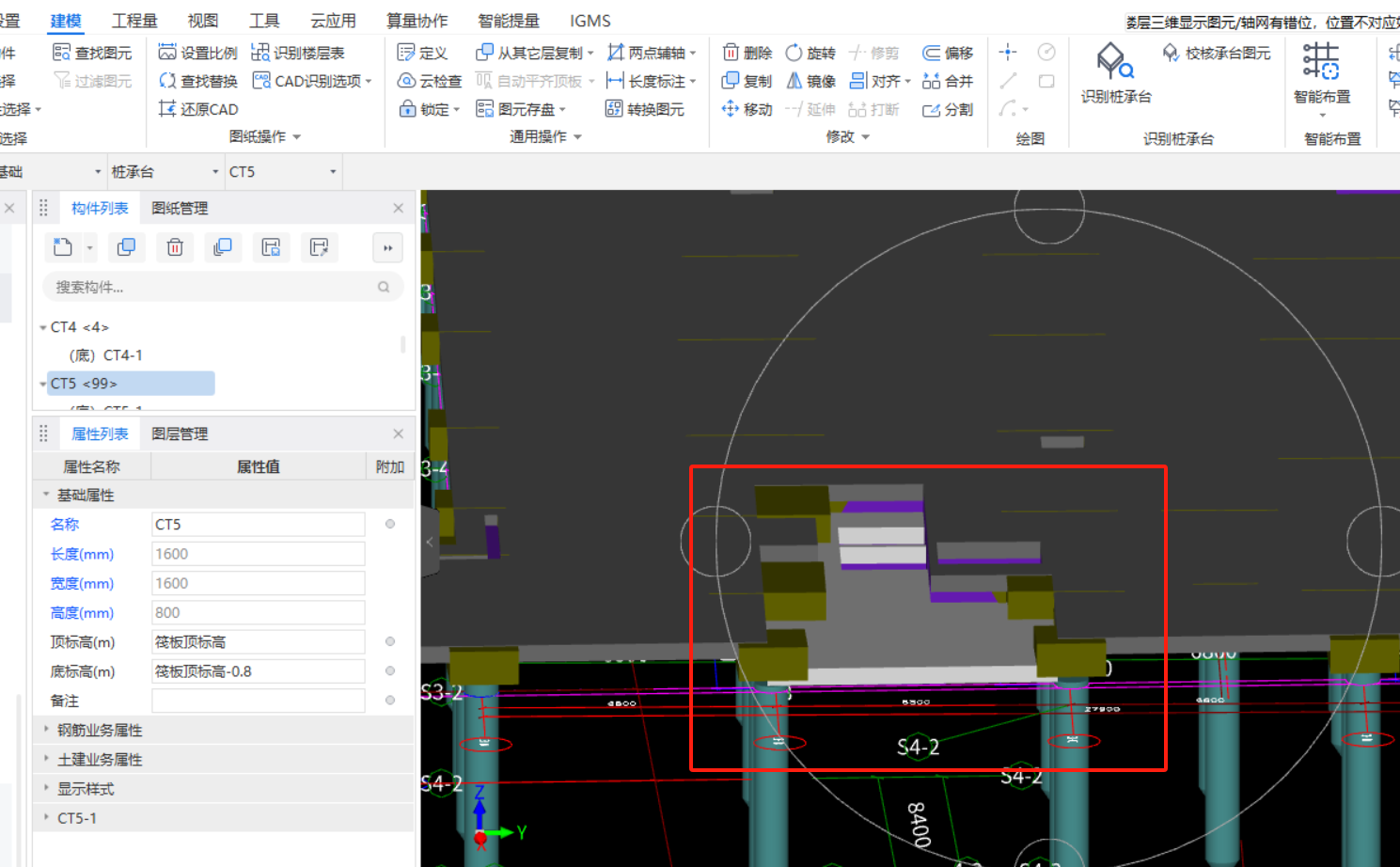Open 识别楼层表 recognize floor table

[298, 53]
